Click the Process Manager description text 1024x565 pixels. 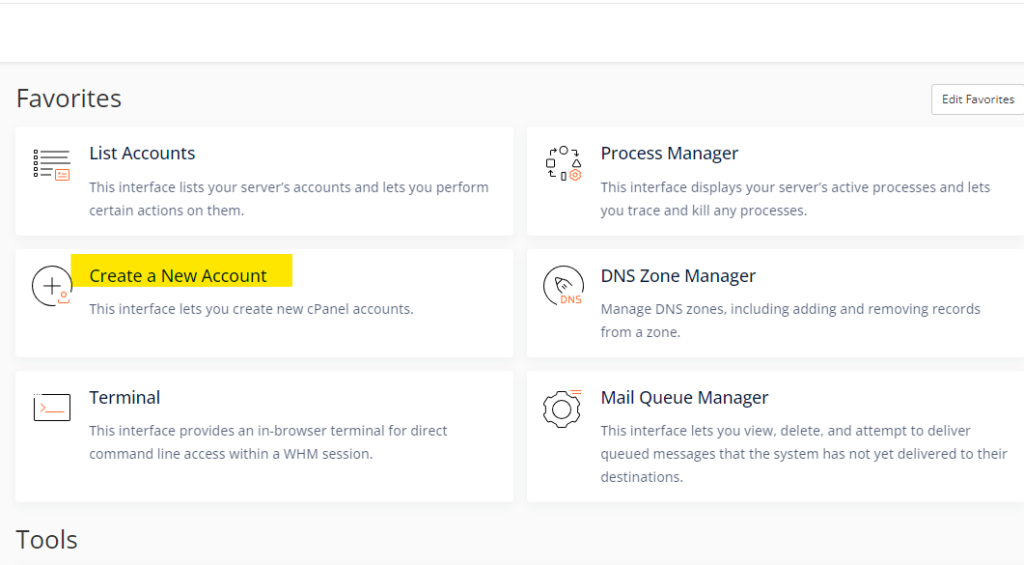click(795, 198)
